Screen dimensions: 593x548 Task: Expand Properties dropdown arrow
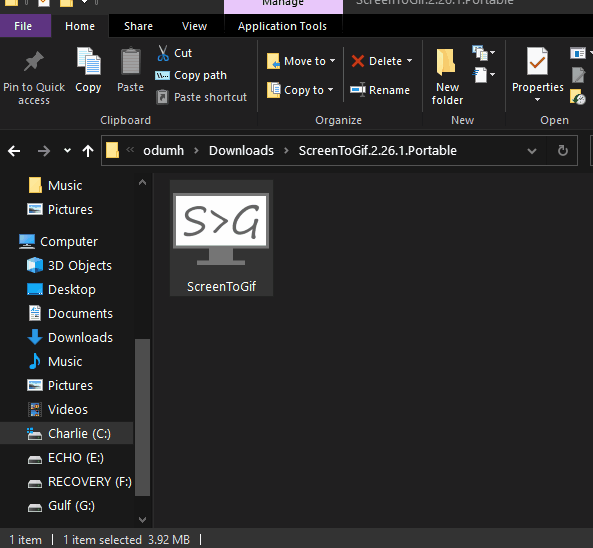pyautogui.click(x=537, y=100)
